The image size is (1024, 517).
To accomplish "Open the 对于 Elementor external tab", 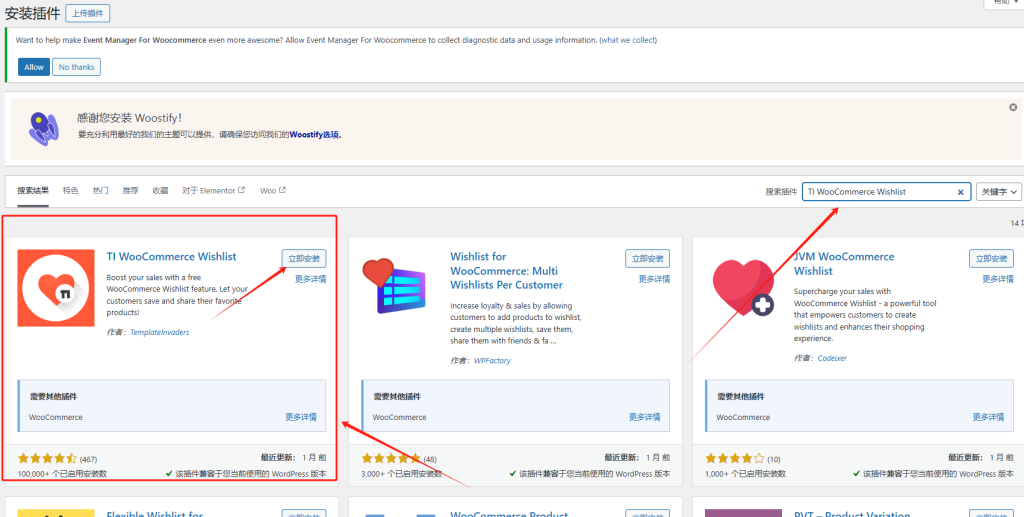I will (x=212, y=190).
